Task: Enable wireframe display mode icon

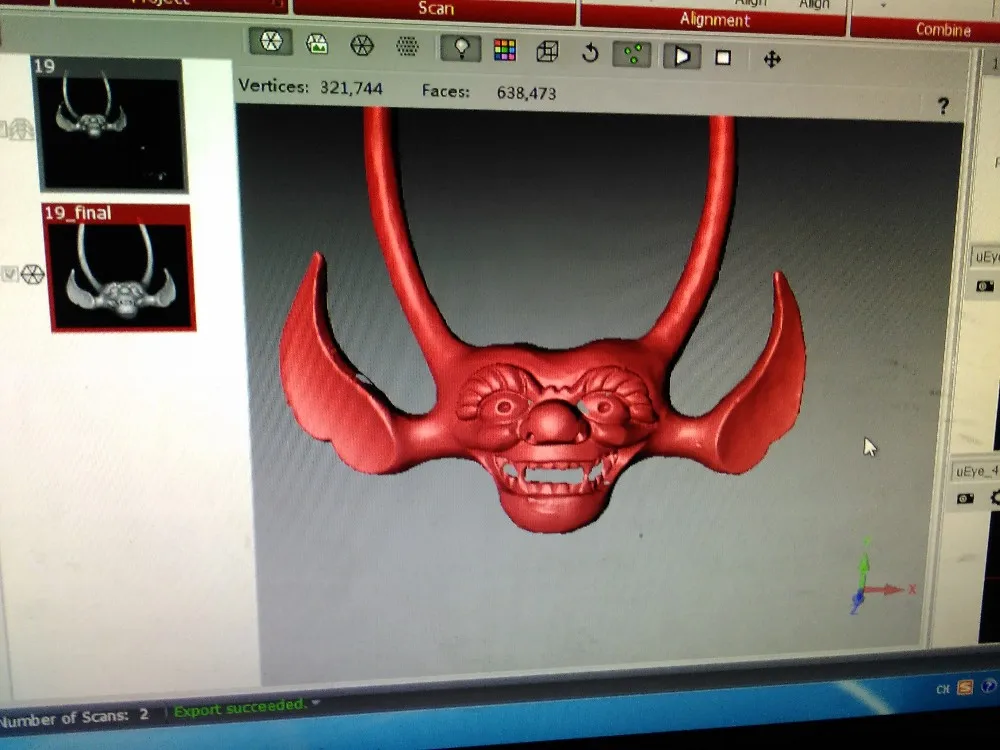Action: point(362,45)
